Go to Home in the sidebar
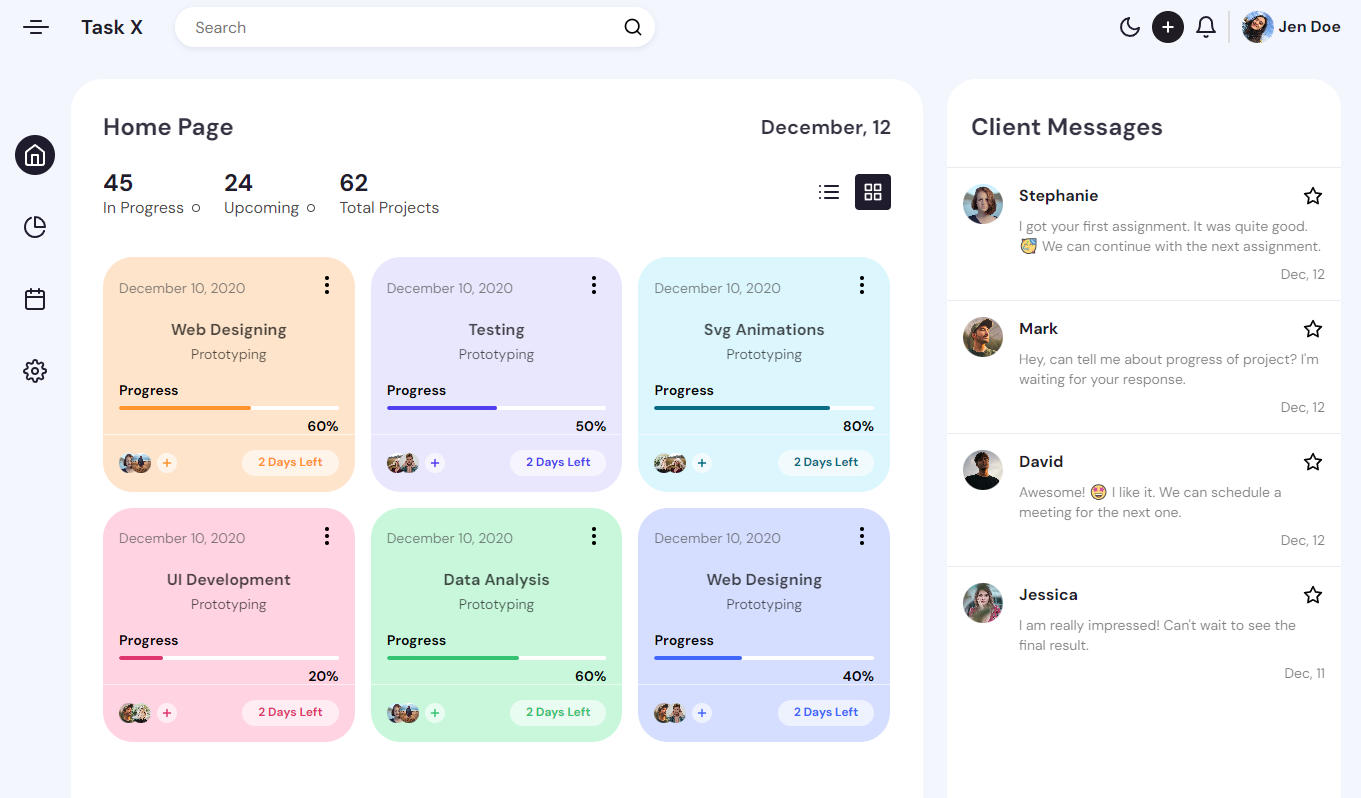 (x=35, y=155)
